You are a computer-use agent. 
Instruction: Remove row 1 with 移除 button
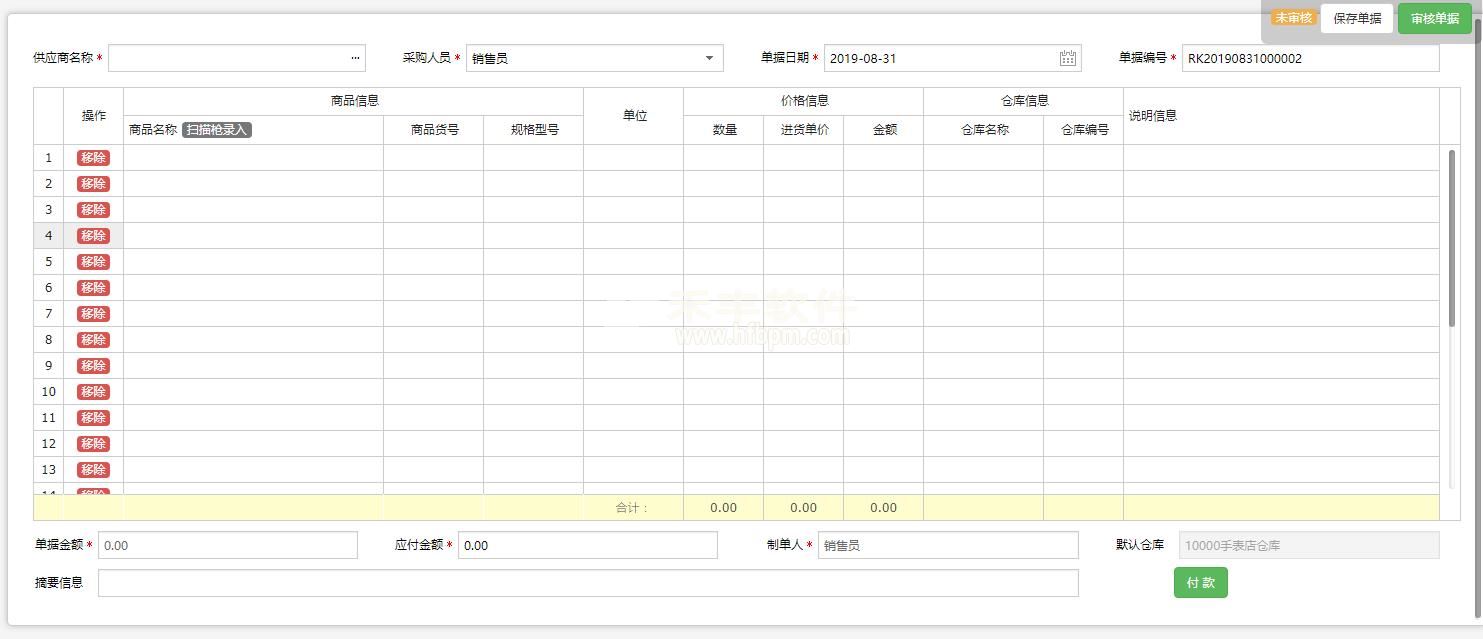93,158
